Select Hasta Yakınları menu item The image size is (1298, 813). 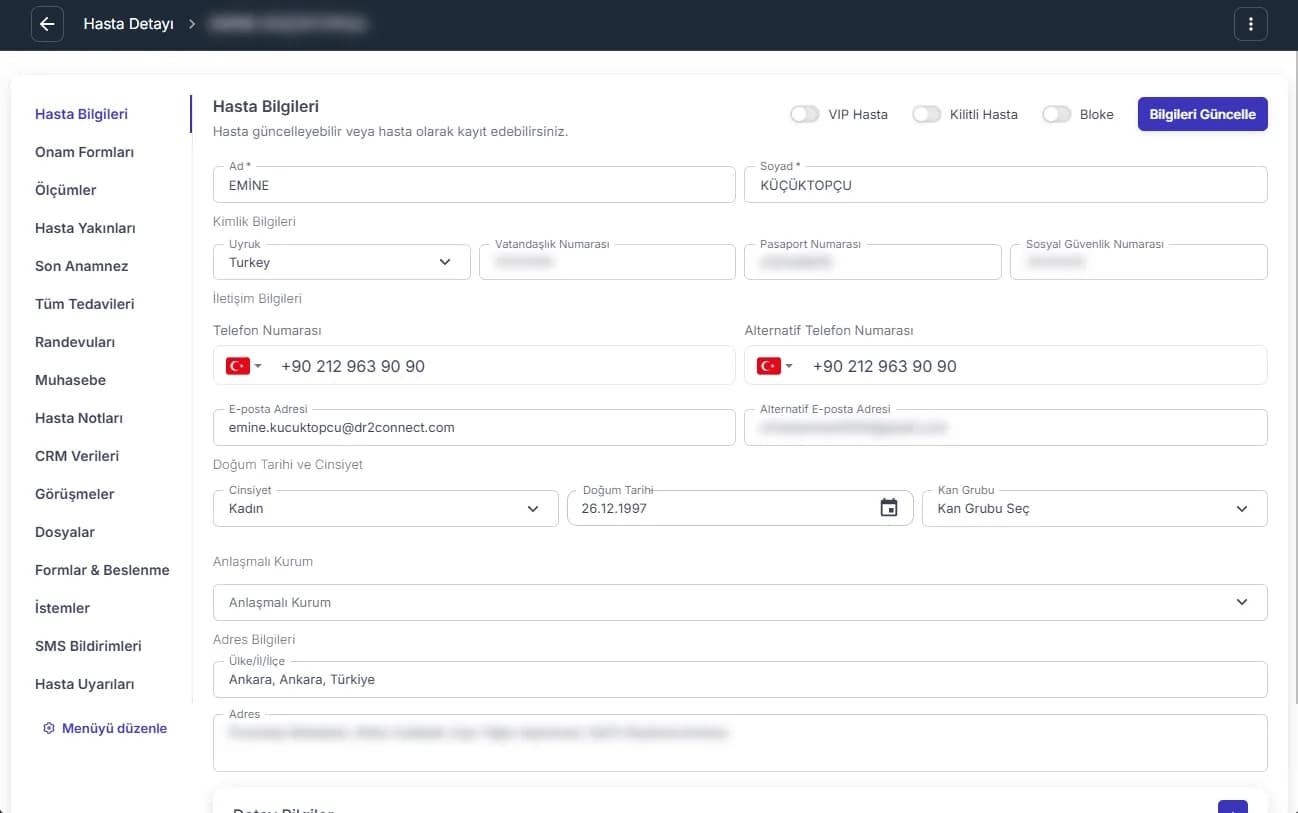point(85,228)
